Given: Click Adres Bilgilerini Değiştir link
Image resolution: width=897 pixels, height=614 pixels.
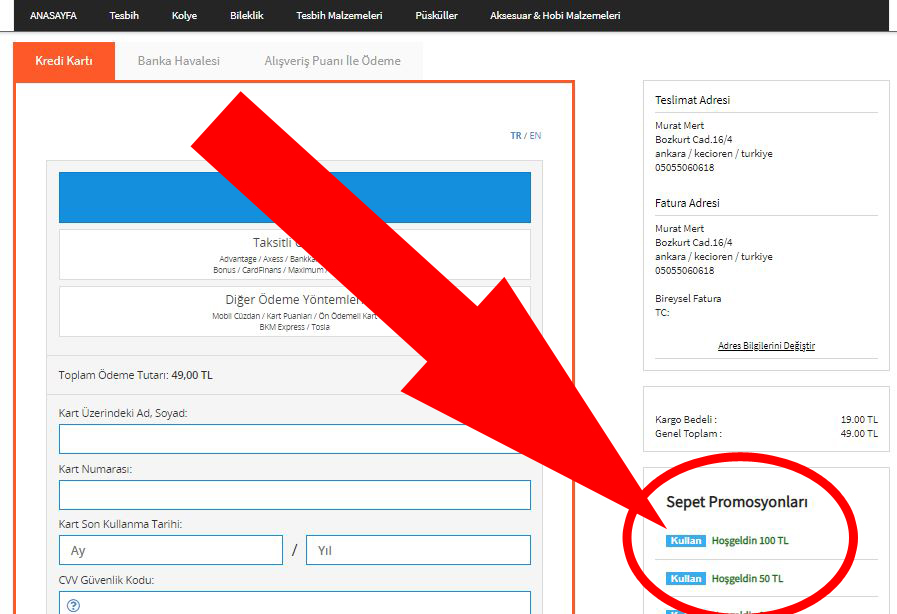Looking at the screenshot, I should (766, 346).
